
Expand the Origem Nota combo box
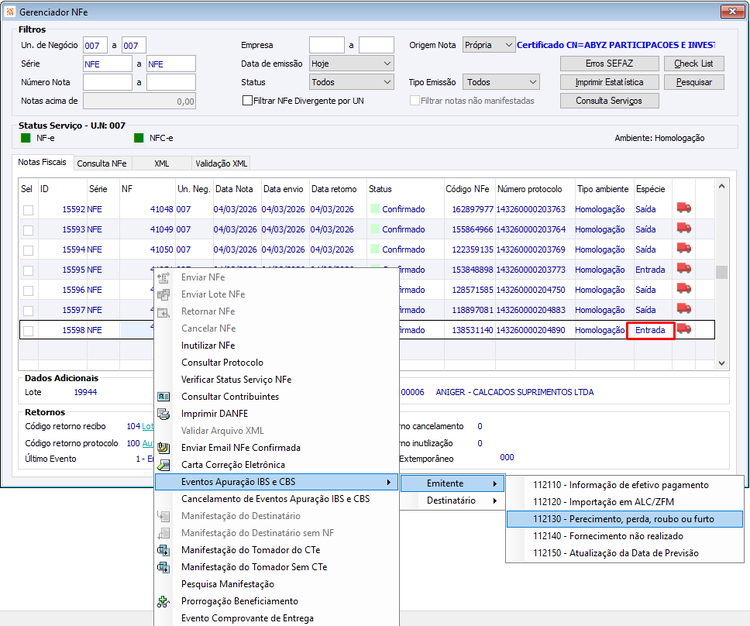(x=489, y=45)
